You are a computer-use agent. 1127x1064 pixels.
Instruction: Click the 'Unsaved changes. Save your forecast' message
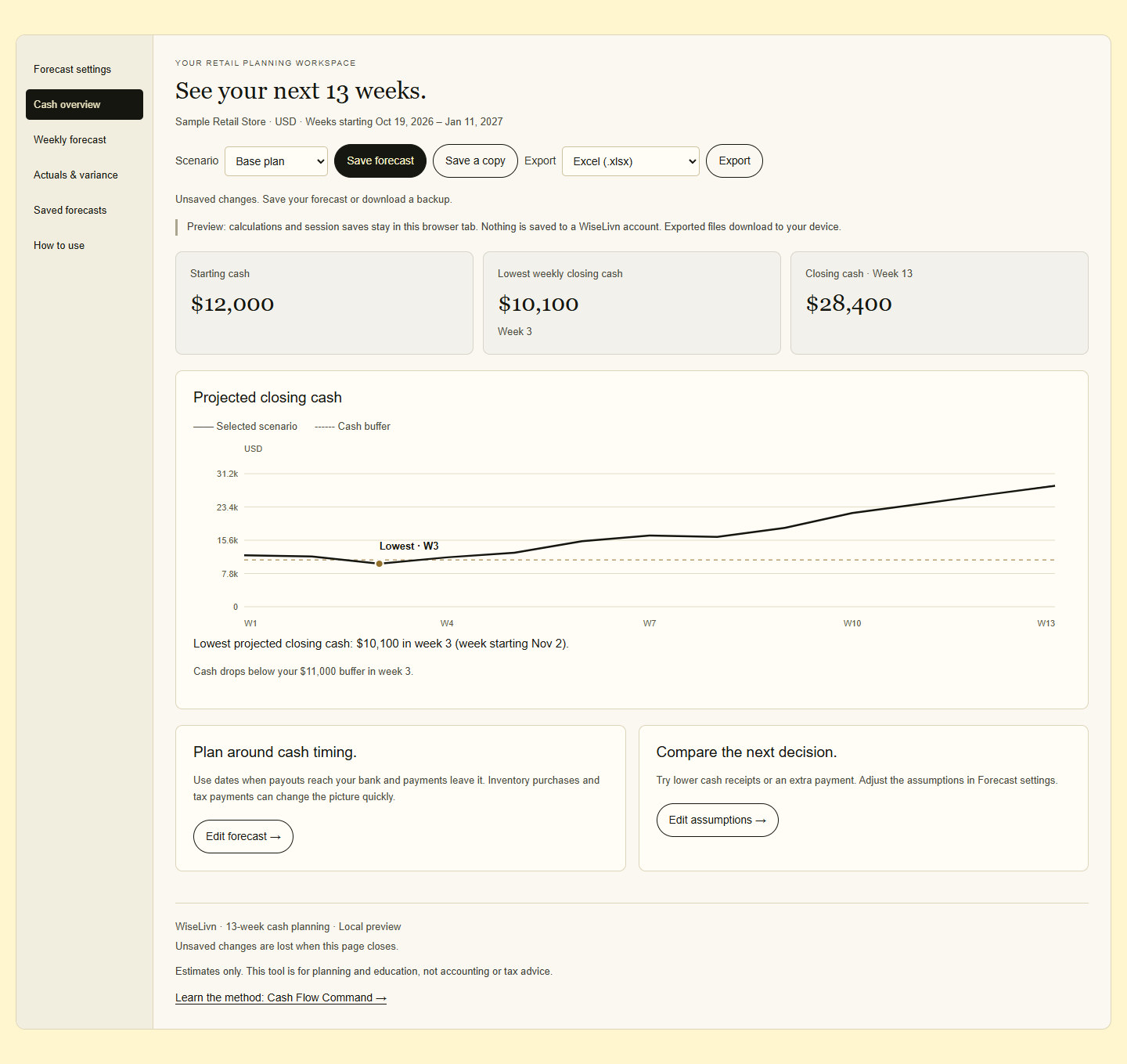click(x=314, y=200)
